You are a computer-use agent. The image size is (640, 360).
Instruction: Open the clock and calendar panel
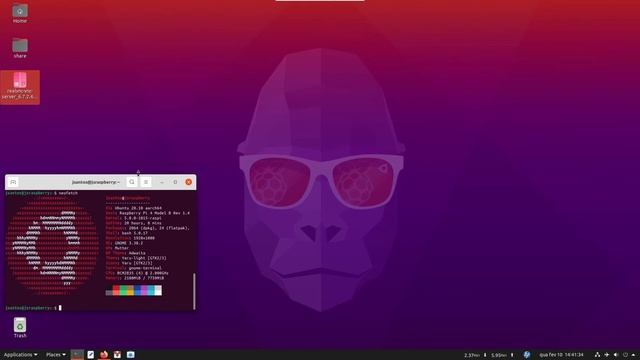(x=561, y=355)
